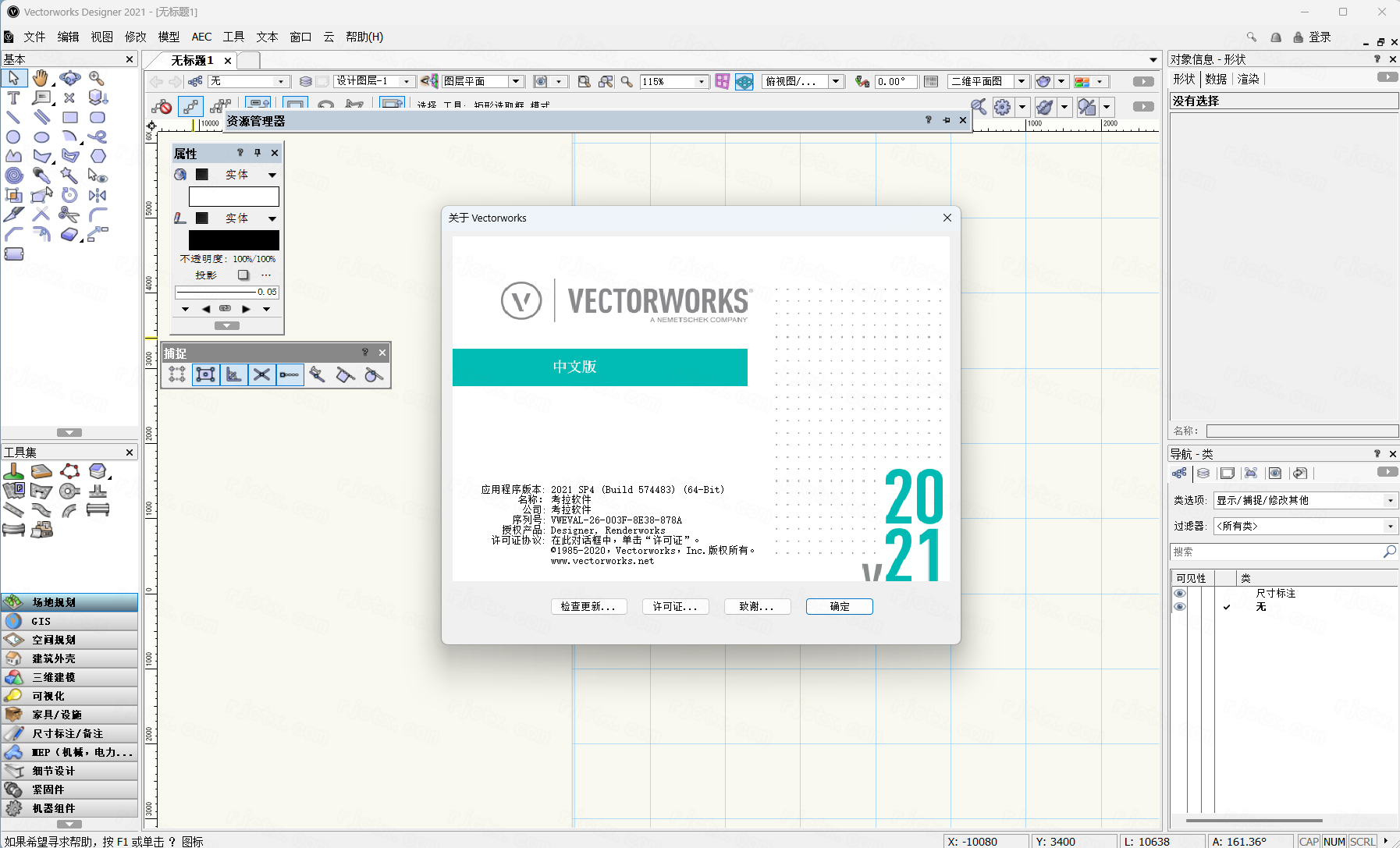
Task: Select the Eyedropper tool
Action: tap(41, 176)
